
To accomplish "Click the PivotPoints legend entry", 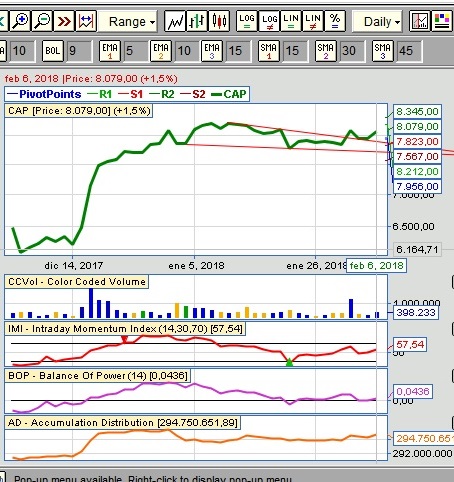I will [44, 94].
